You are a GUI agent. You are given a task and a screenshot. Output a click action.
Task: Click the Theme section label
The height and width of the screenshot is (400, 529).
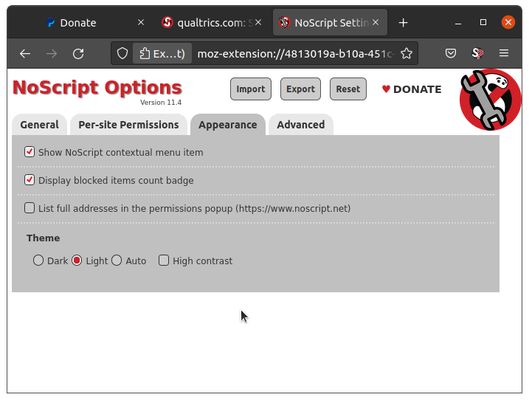tap(43, 238)
